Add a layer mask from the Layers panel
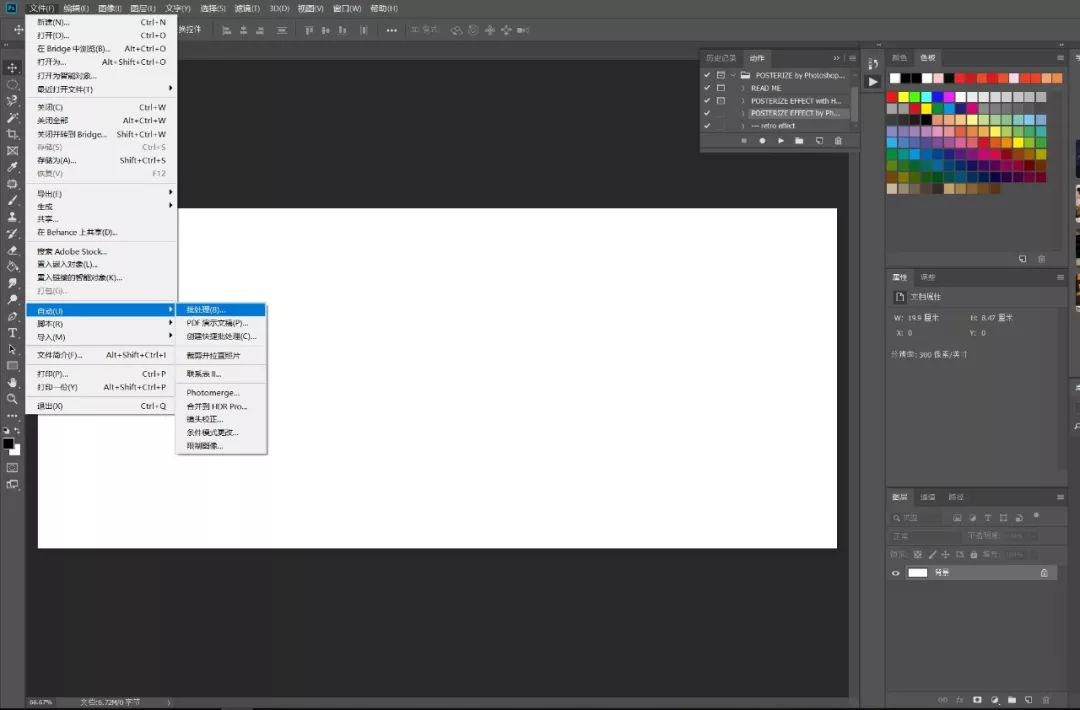This screenshot has height=710, width=1080. pyautogui.click(x=977, y=699)
